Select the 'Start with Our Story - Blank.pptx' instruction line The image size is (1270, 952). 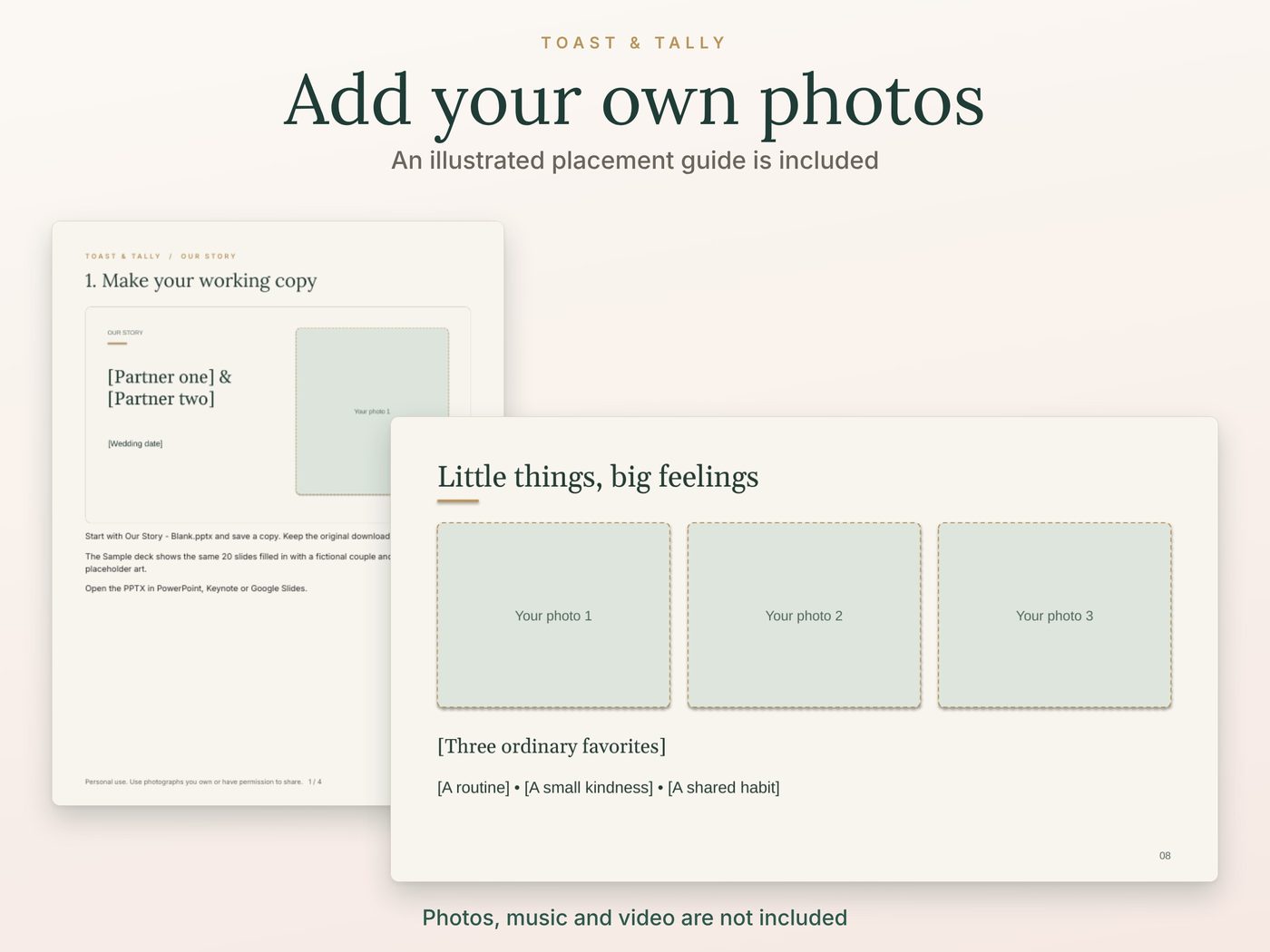click(x=238, y=536)
